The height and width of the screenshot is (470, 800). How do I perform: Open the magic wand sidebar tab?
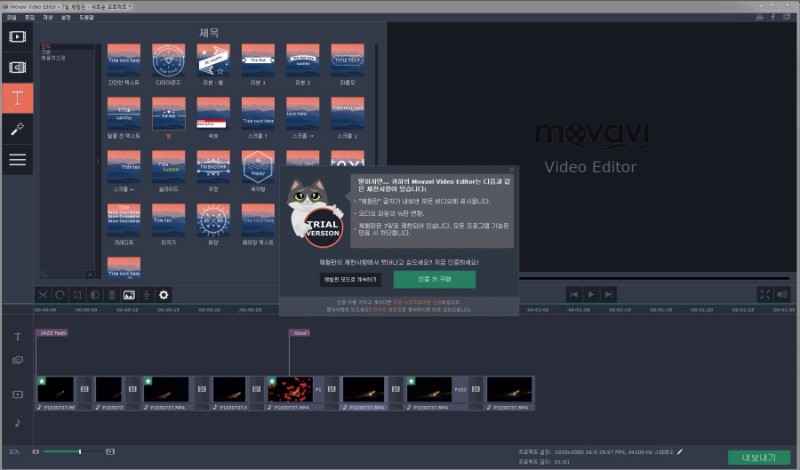[17, 129]
